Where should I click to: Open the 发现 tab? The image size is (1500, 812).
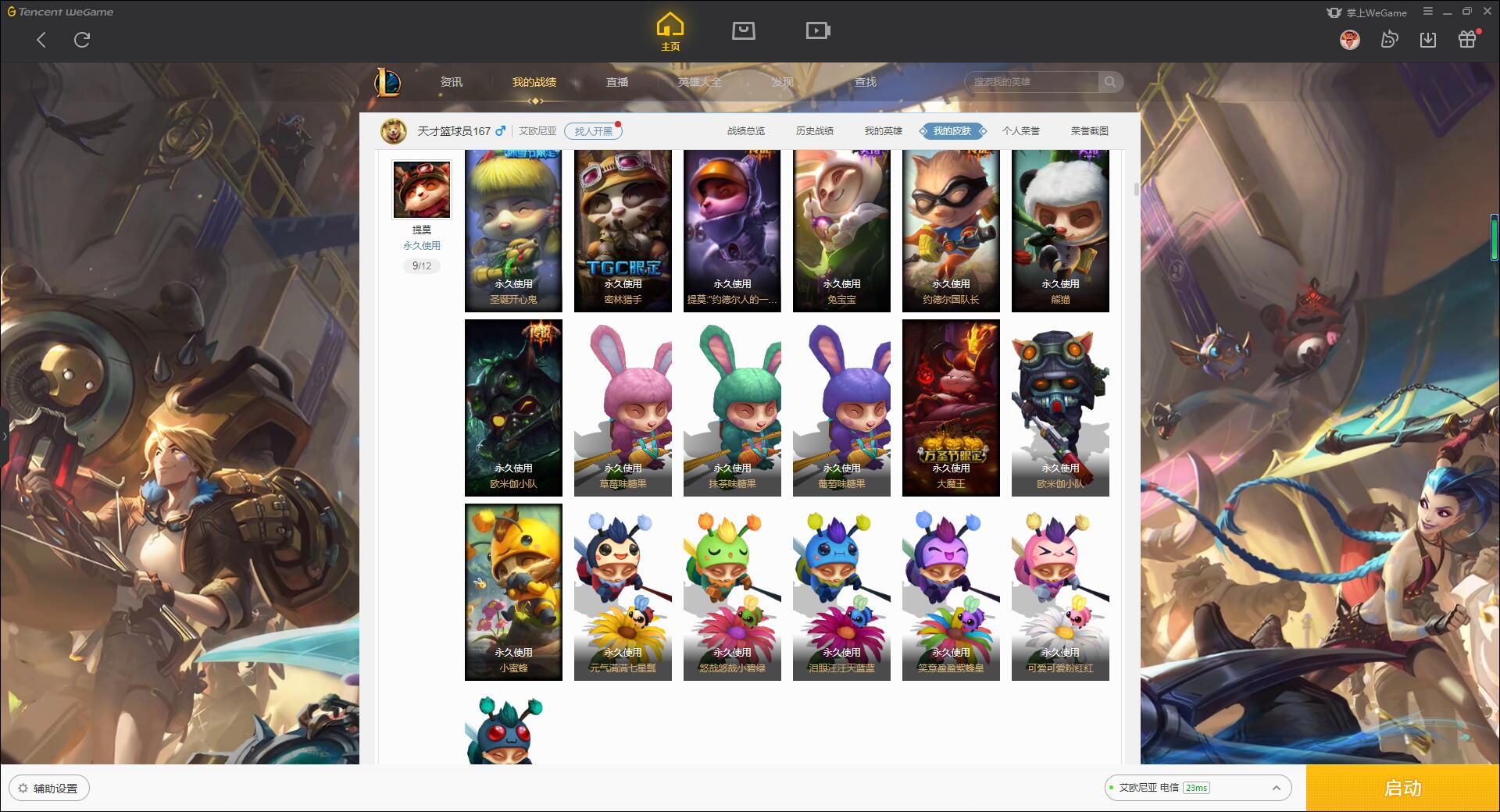pyautogui.click(x=783, y=82)
